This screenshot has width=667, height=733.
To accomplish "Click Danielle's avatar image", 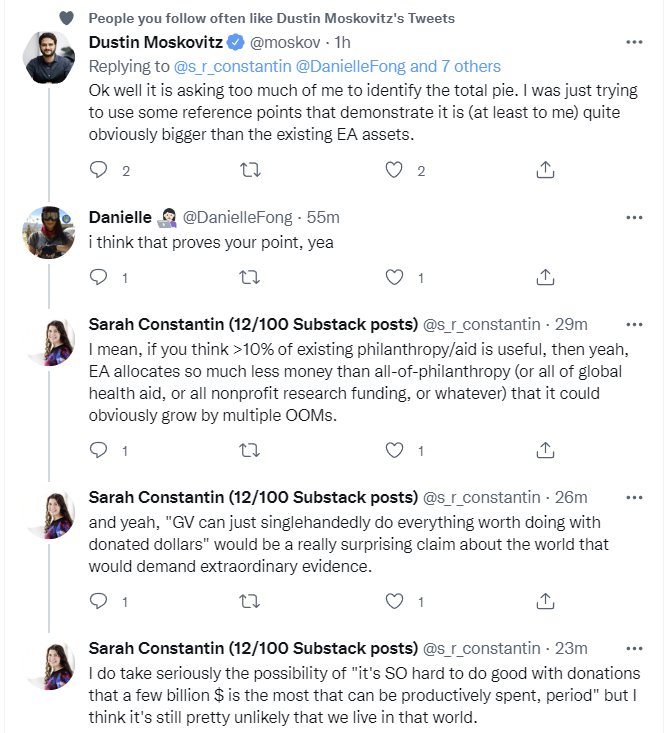I will (48, 232).
